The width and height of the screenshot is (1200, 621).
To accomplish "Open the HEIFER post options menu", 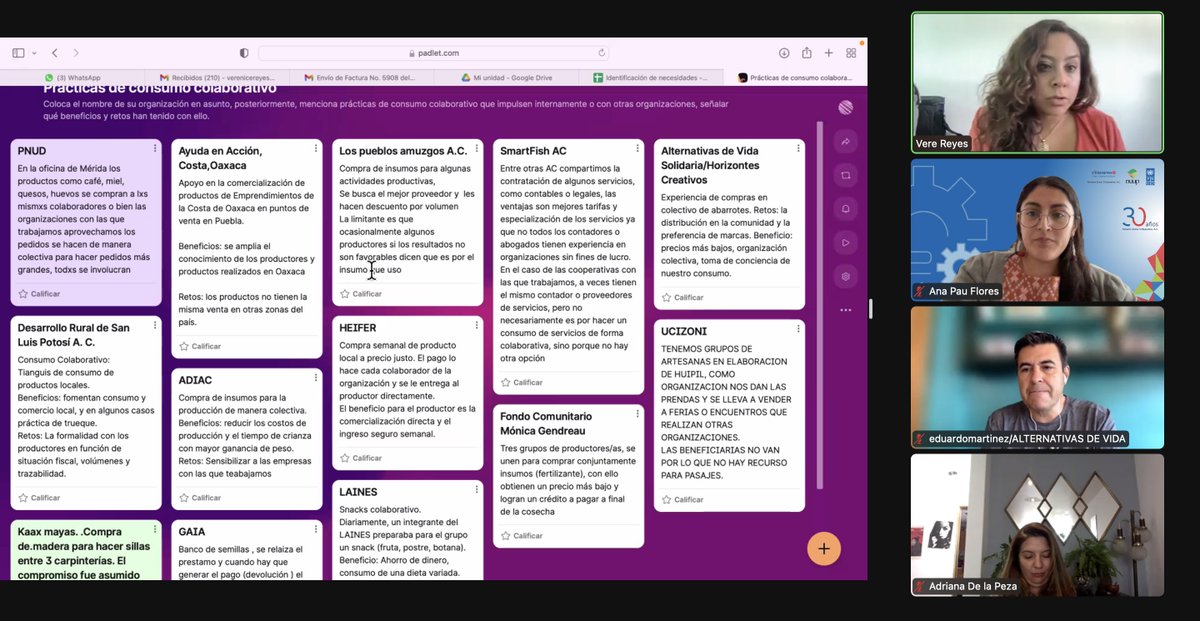I will click(x=476, y=326).
